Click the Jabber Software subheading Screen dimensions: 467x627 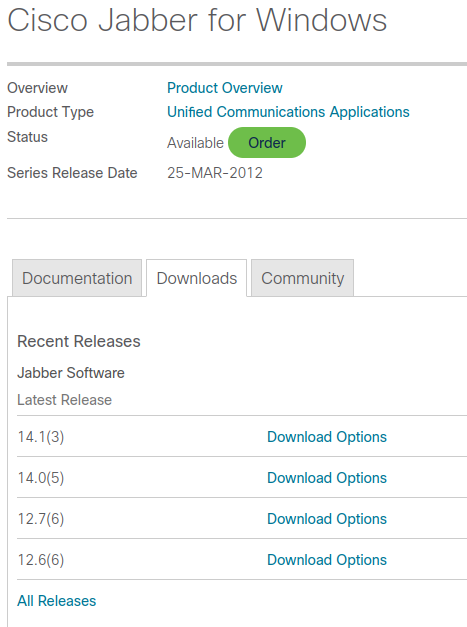71,373
